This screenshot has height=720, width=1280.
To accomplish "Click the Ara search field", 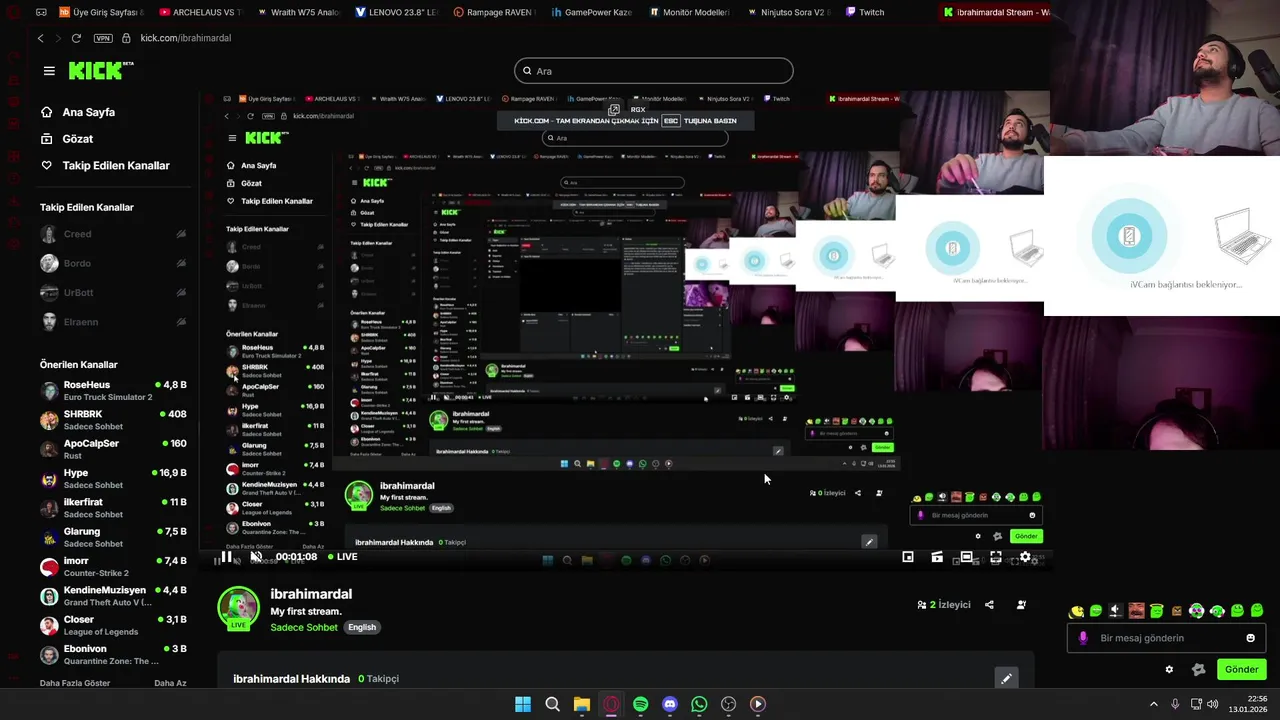I will click(x=654, y=71).
